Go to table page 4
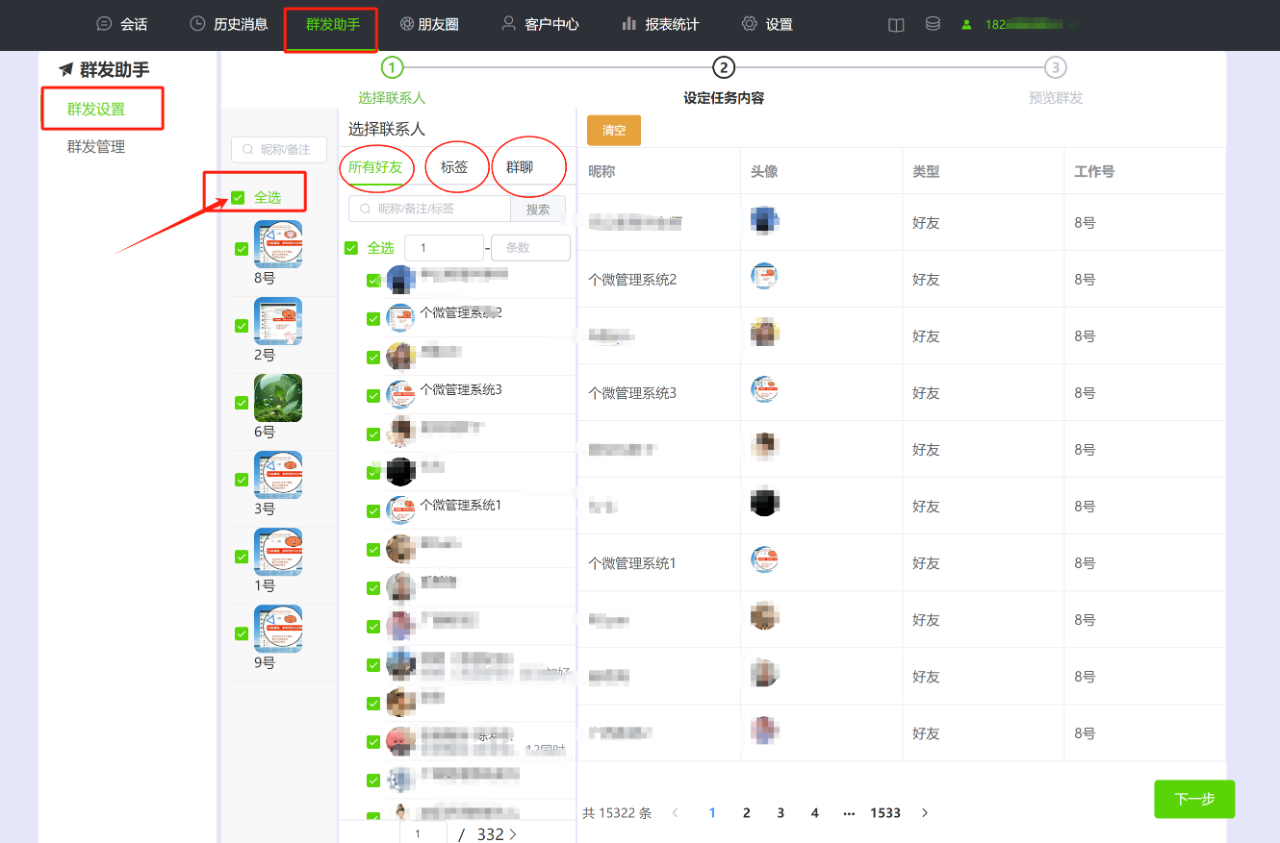1280x843 pixels. pos(815,813)
